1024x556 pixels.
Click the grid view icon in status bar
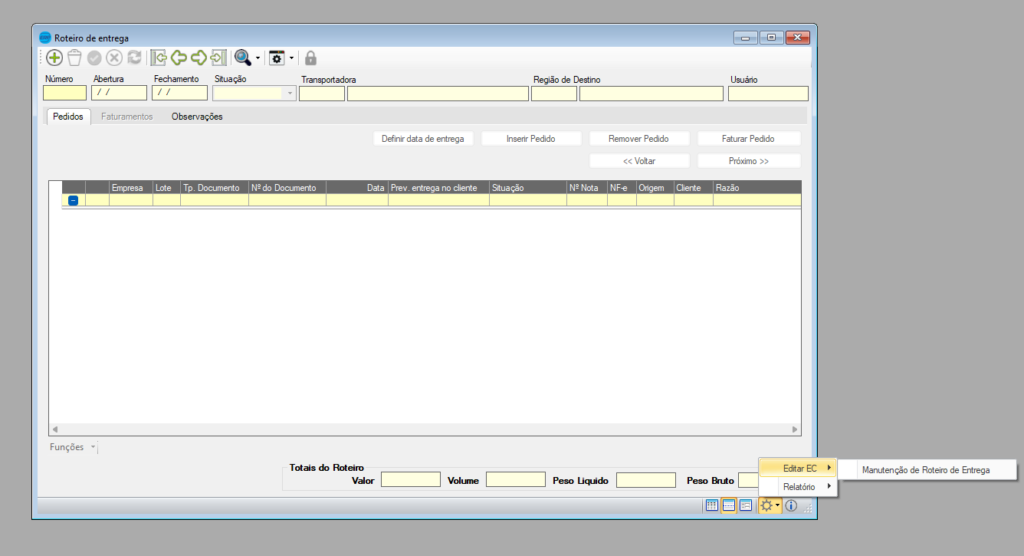coord(712,506)
